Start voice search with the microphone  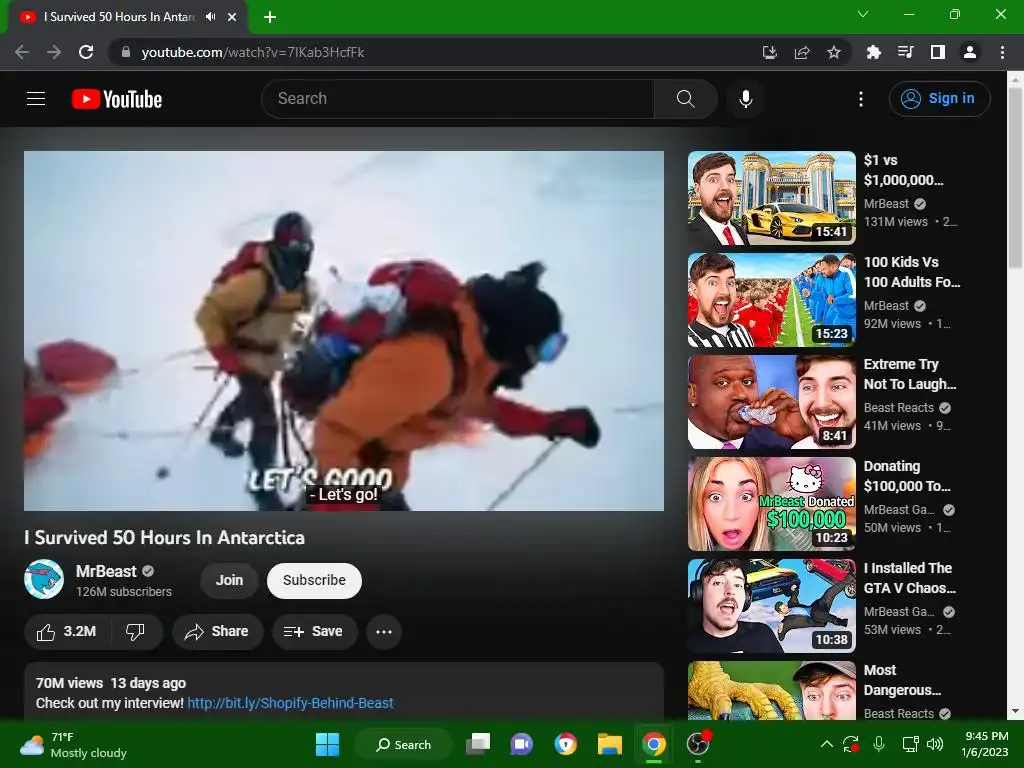746,99
